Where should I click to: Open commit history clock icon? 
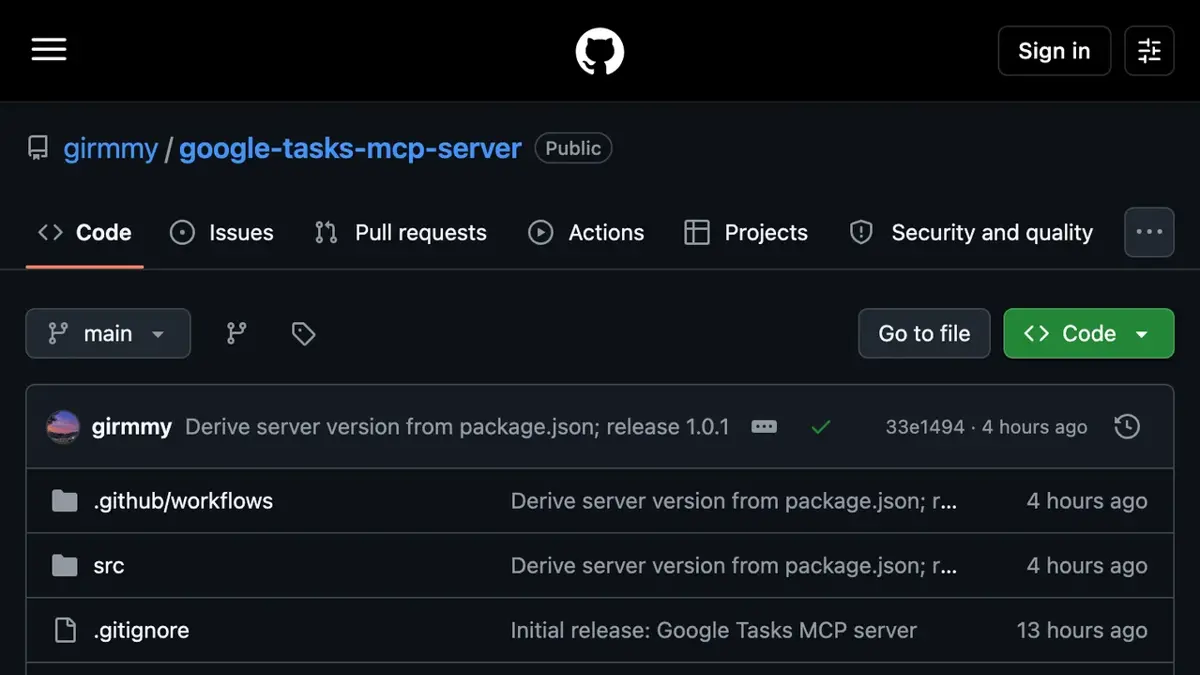point(1127,427)
